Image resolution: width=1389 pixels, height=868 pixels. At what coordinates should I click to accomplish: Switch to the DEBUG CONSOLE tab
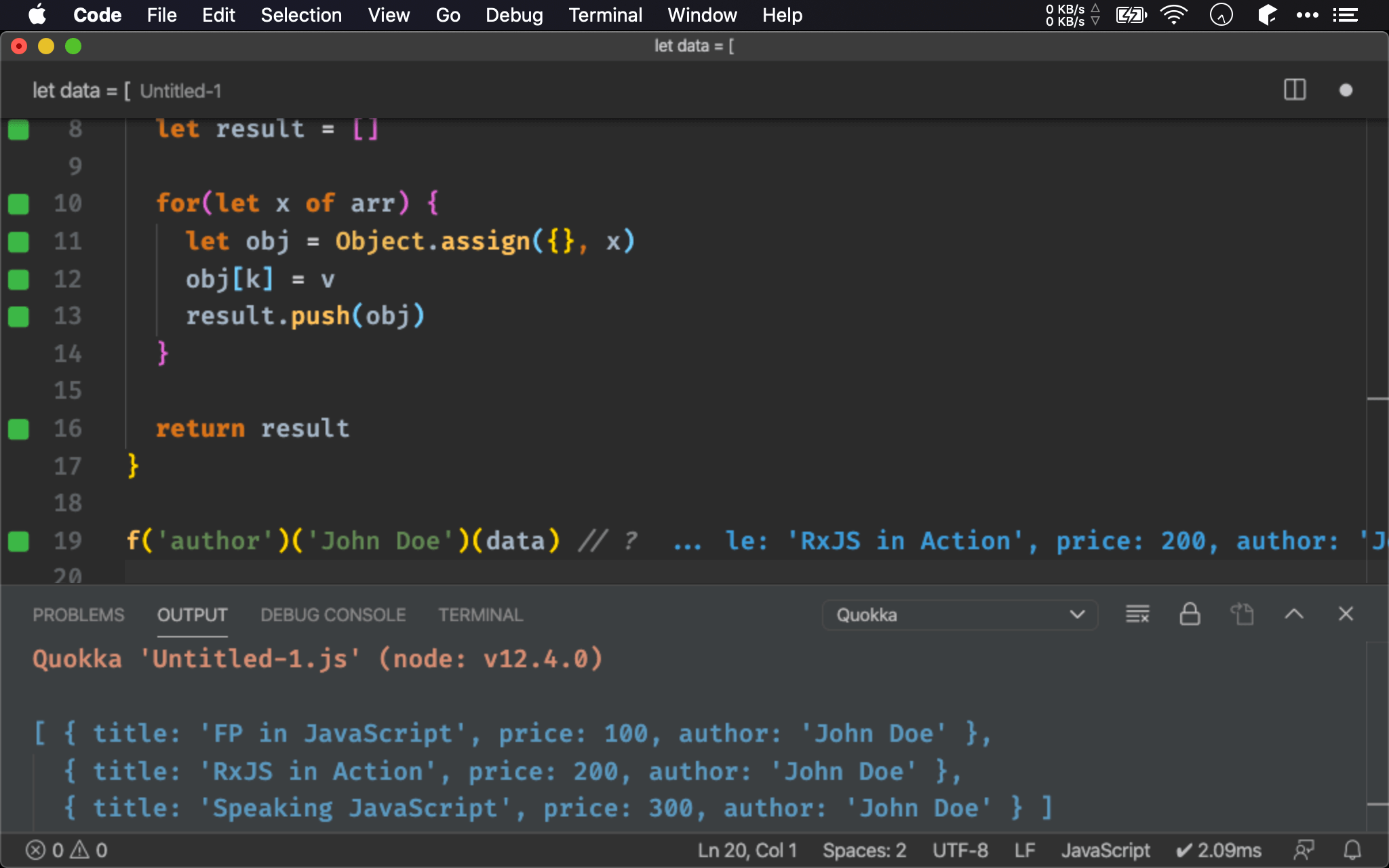(333, 615)
